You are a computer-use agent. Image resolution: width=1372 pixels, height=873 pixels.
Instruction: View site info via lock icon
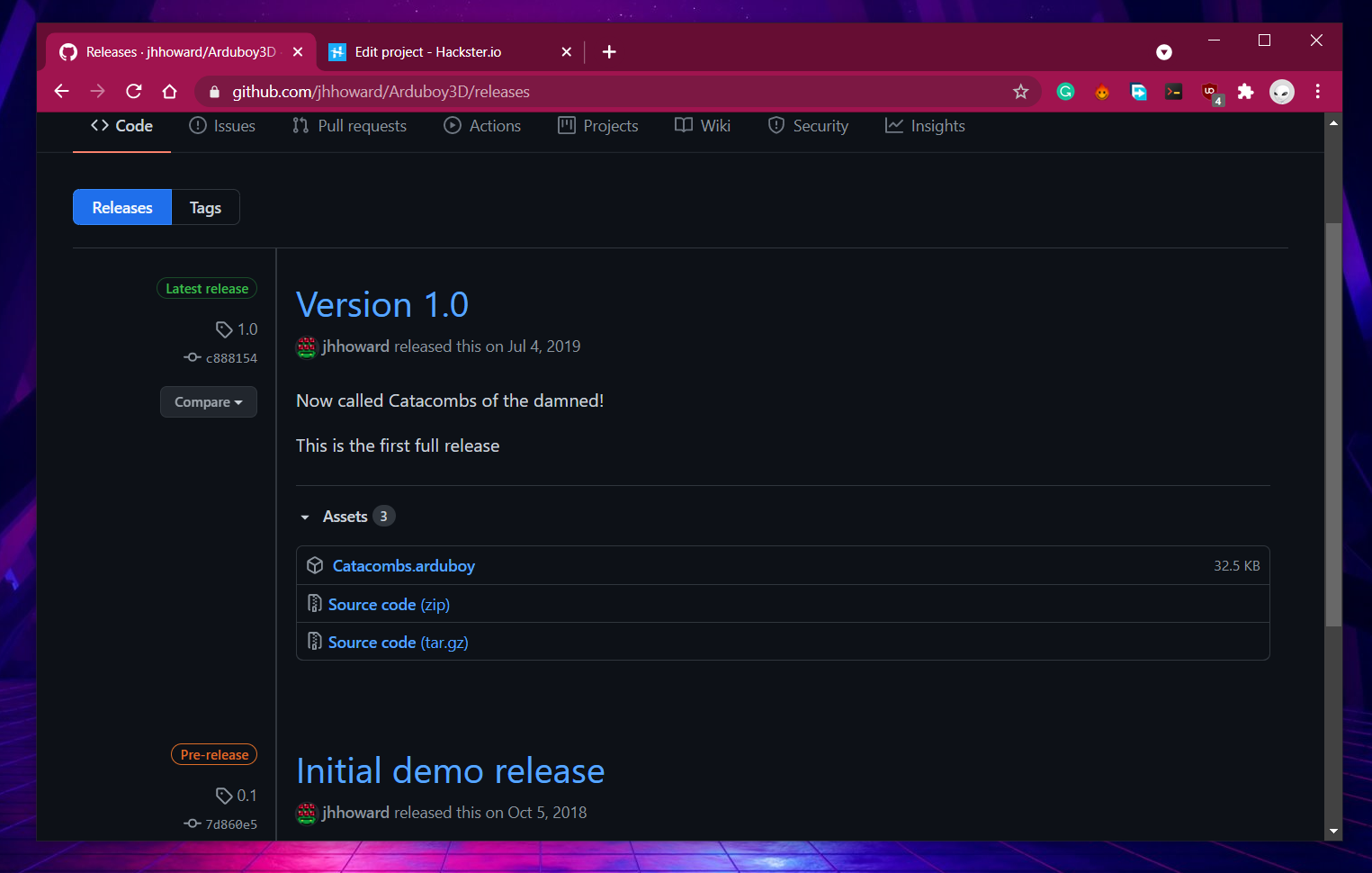pyautogui.click(x=213, y=91)
